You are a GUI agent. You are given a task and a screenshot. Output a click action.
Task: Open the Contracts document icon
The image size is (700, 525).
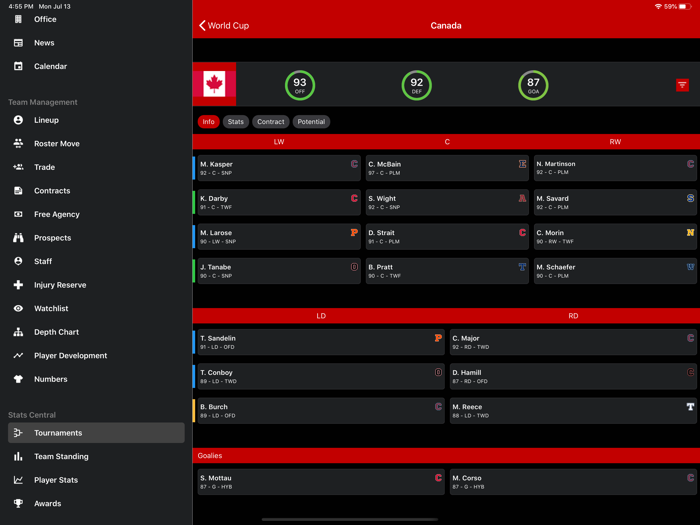pos(18,191)
